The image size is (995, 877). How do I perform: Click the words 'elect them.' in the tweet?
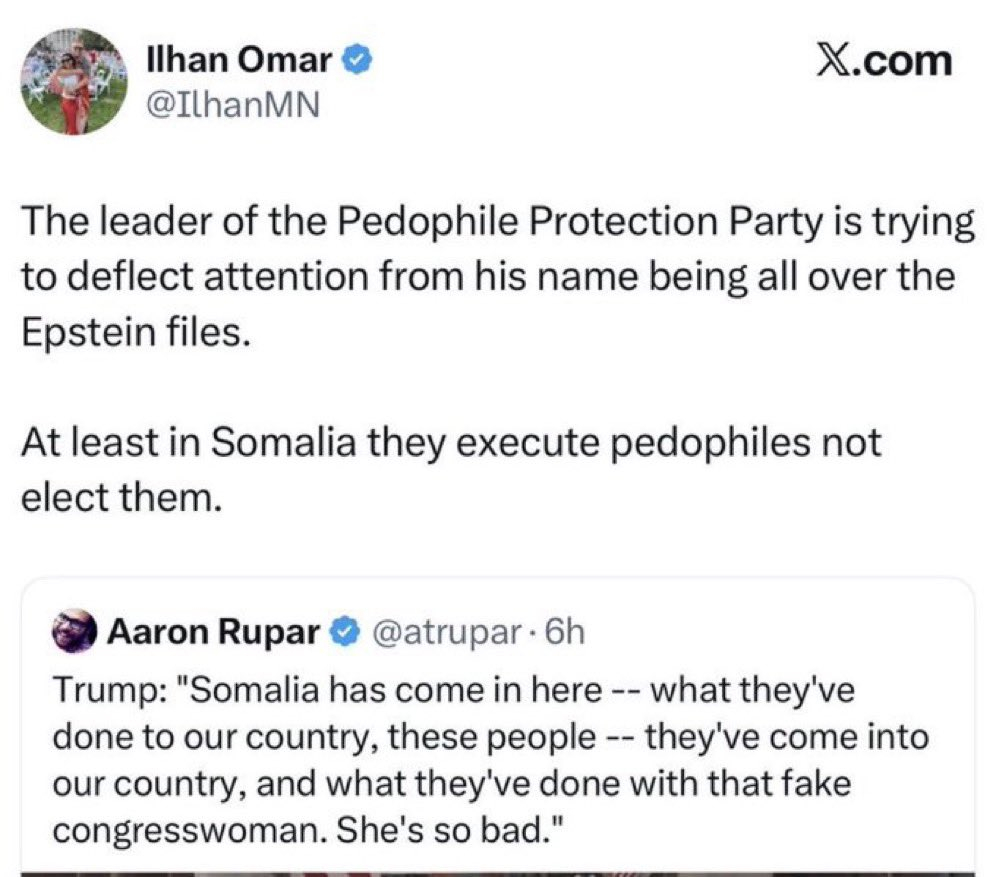click(x=120, y=496)
